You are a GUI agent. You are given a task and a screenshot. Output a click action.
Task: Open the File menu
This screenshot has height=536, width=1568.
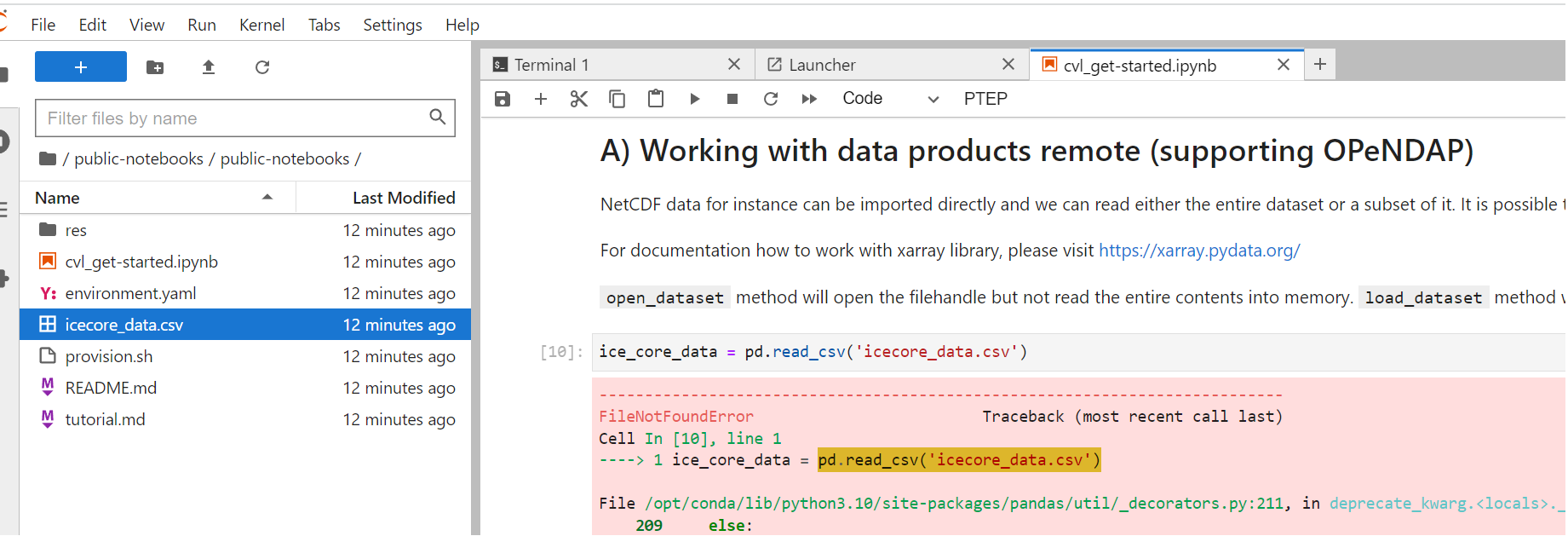(43, 25)
